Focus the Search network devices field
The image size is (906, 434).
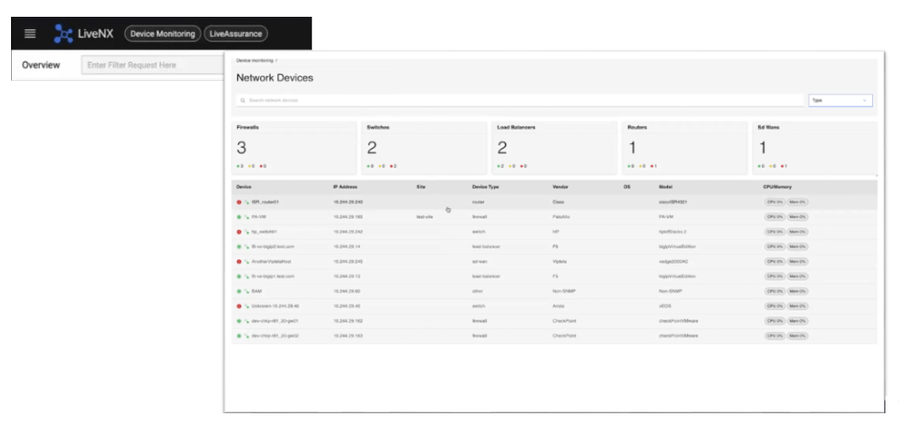[520, 100]
